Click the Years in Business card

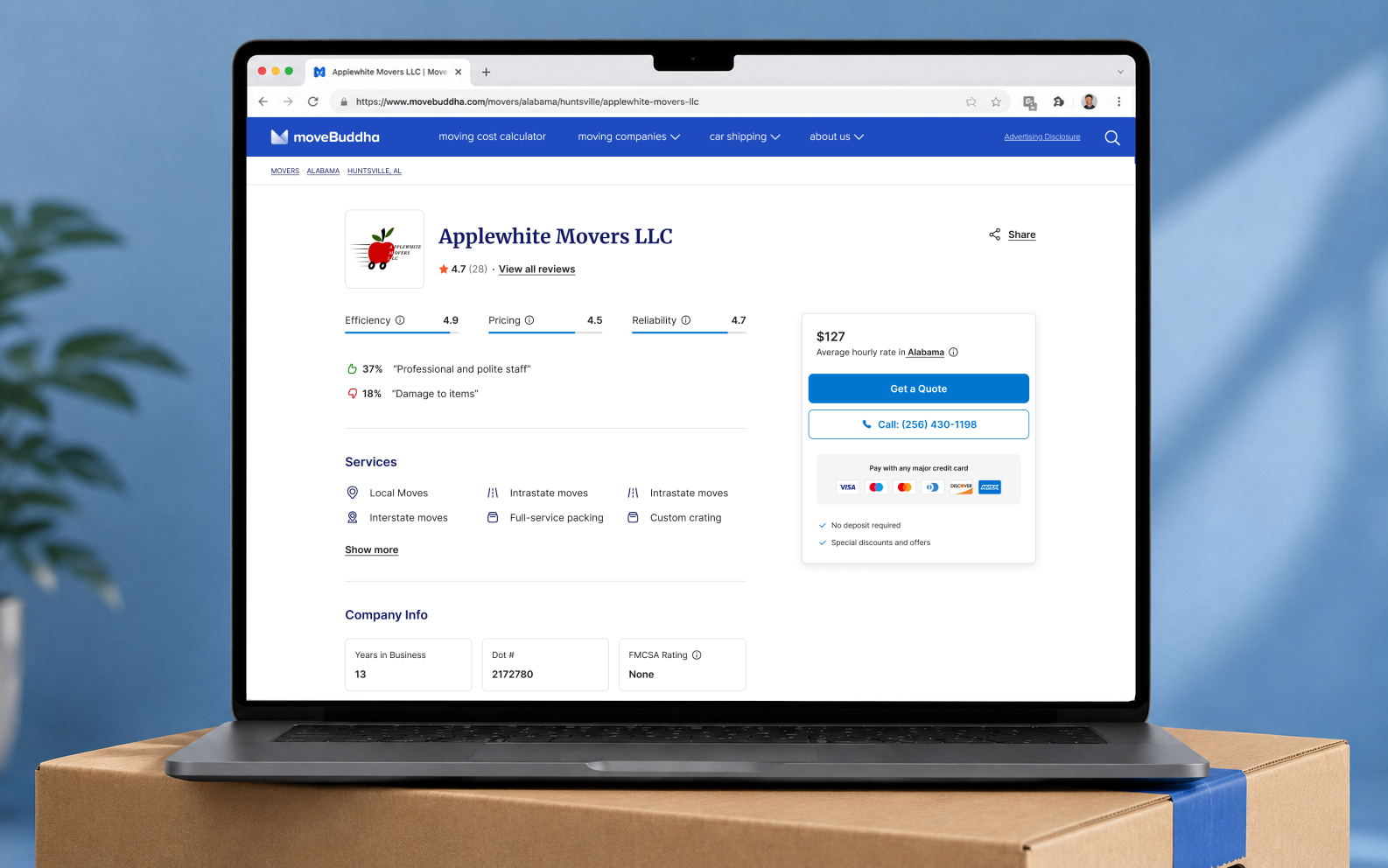pos(409,665)
